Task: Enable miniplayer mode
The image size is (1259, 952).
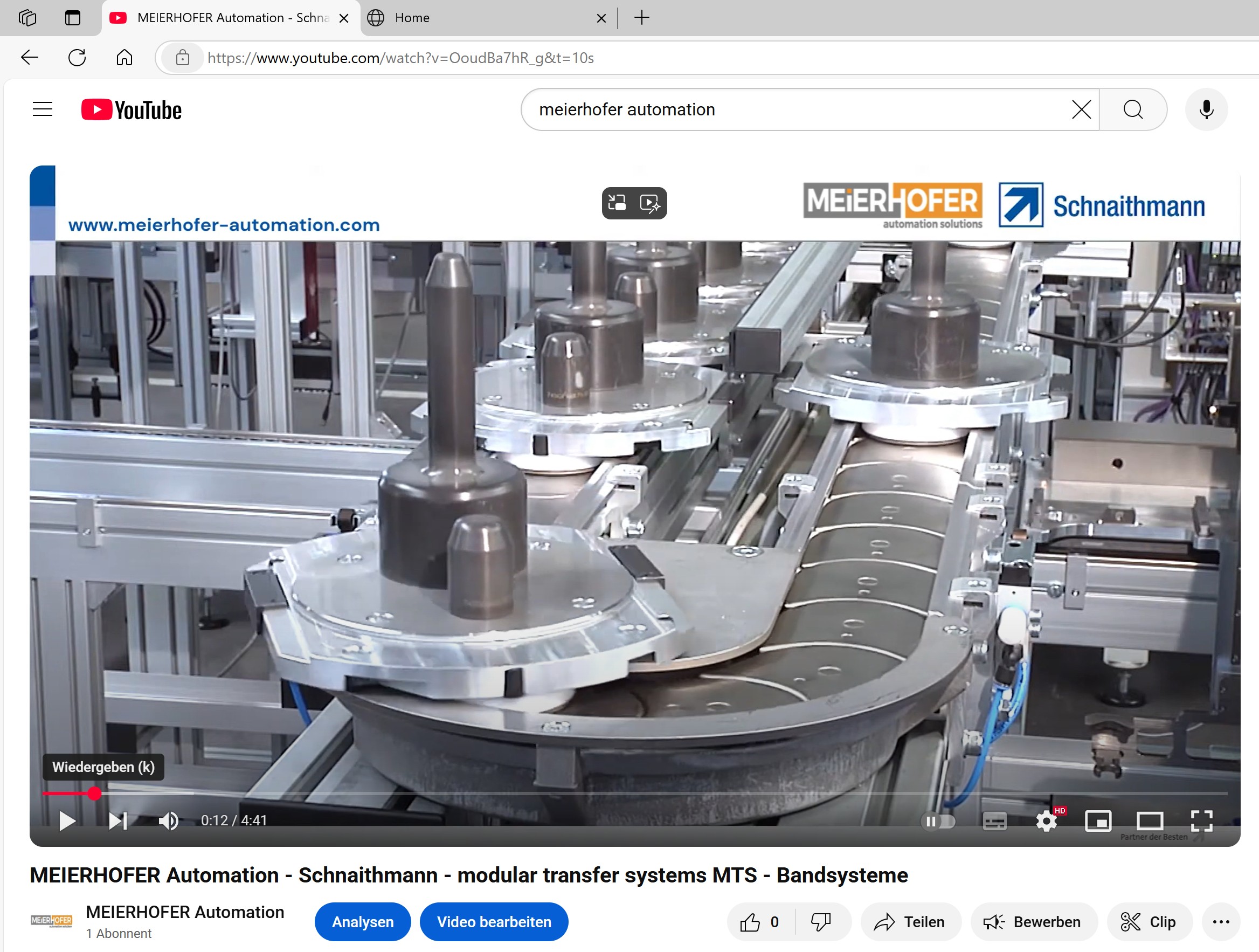Action: pyautogui.click(x=1098, y=821)
